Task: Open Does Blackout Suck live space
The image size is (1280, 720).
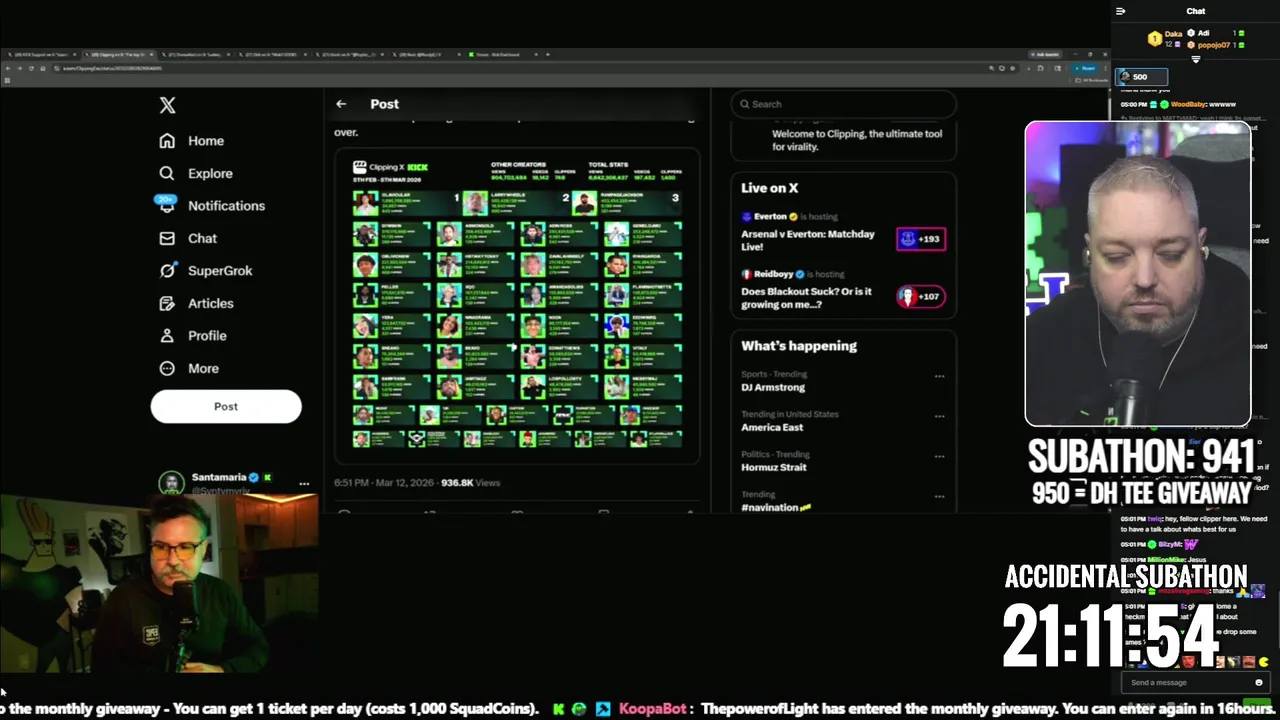Action: (x=806, y=298)
